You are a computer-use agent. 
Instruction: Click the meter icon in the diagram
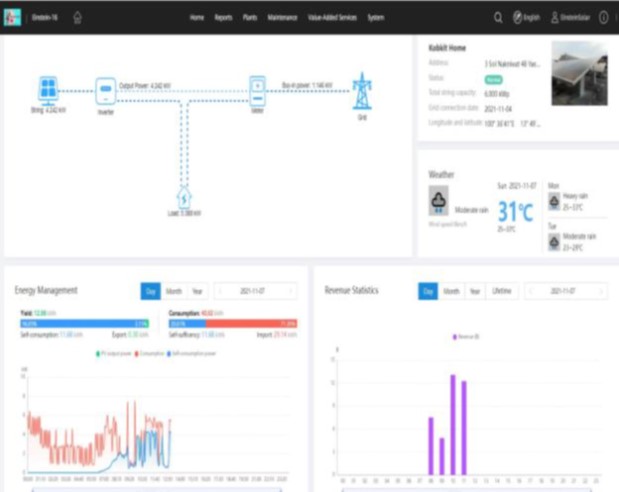coord(257,89)
